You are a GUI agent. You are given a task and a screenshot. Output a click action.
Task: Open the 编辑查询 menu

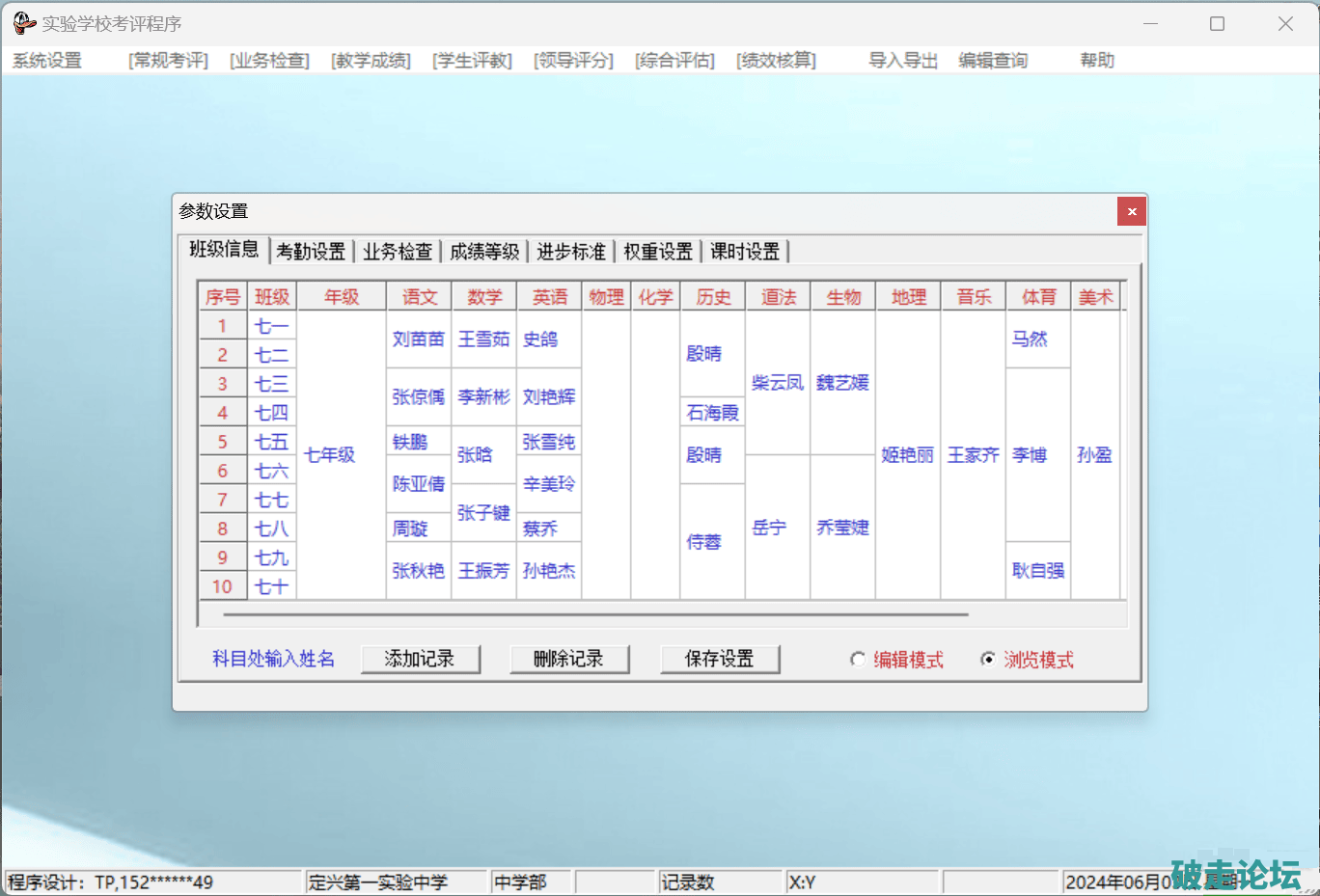993,61
